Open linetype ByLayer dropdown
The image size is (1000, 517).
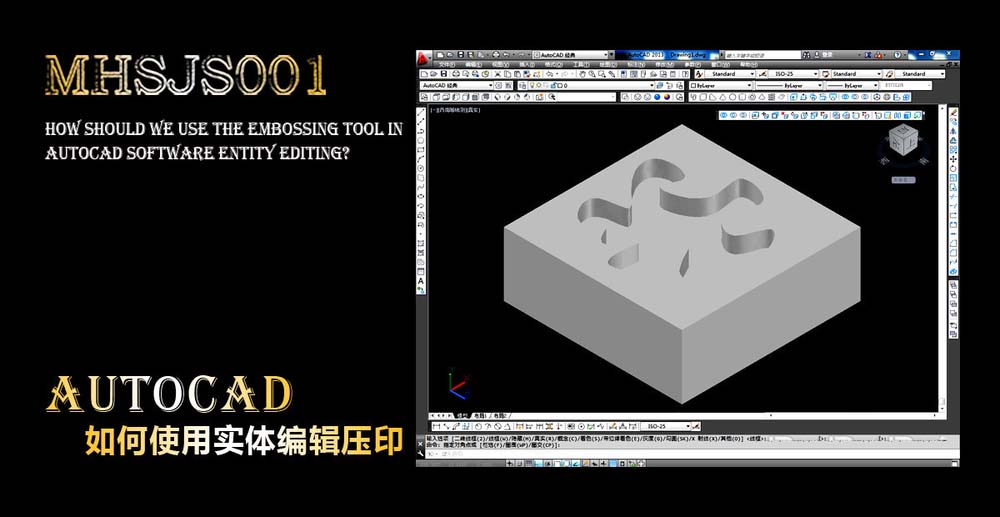[x=789, y=85]
